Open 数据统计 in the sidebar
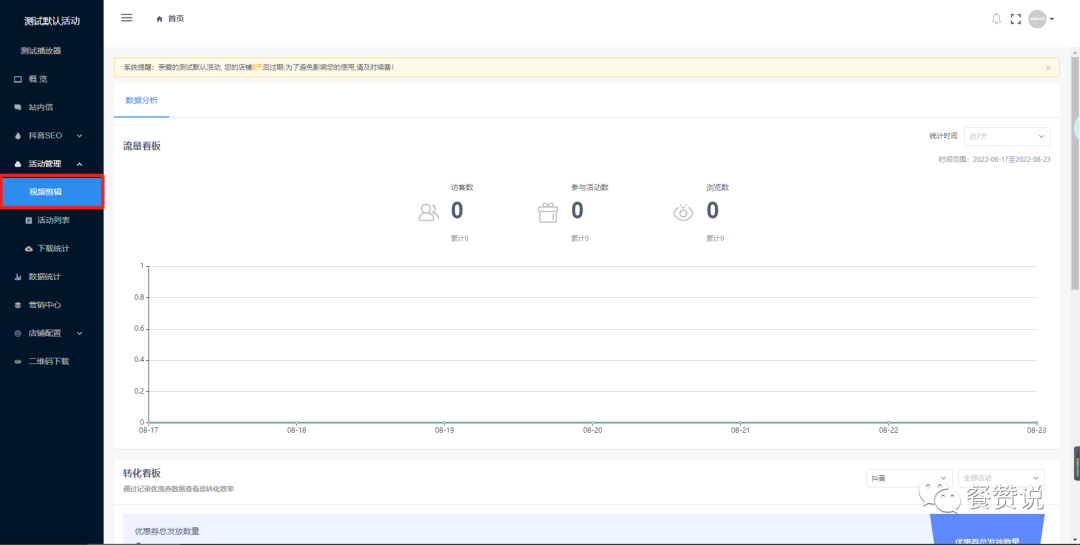This screenshot has height=545, width=1080. click(52, 277)
